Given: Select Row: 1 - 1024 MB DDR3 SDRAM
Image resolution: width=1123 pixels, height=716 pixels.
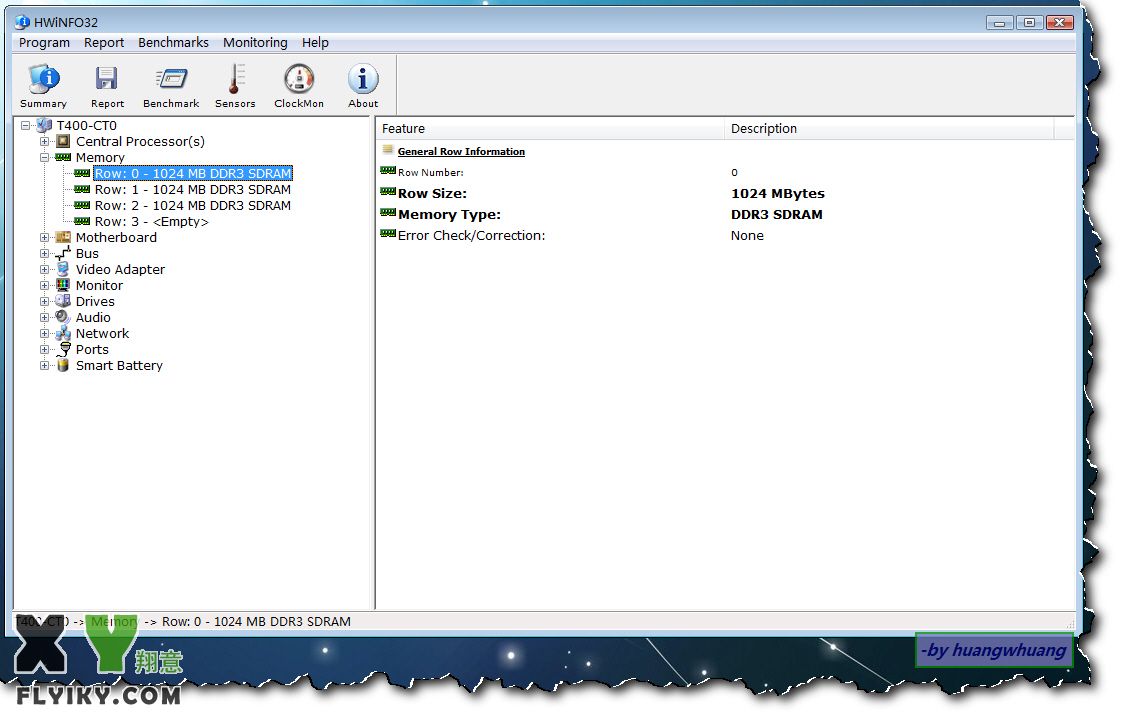Looking at the screenshot, I should pos(192,189).
